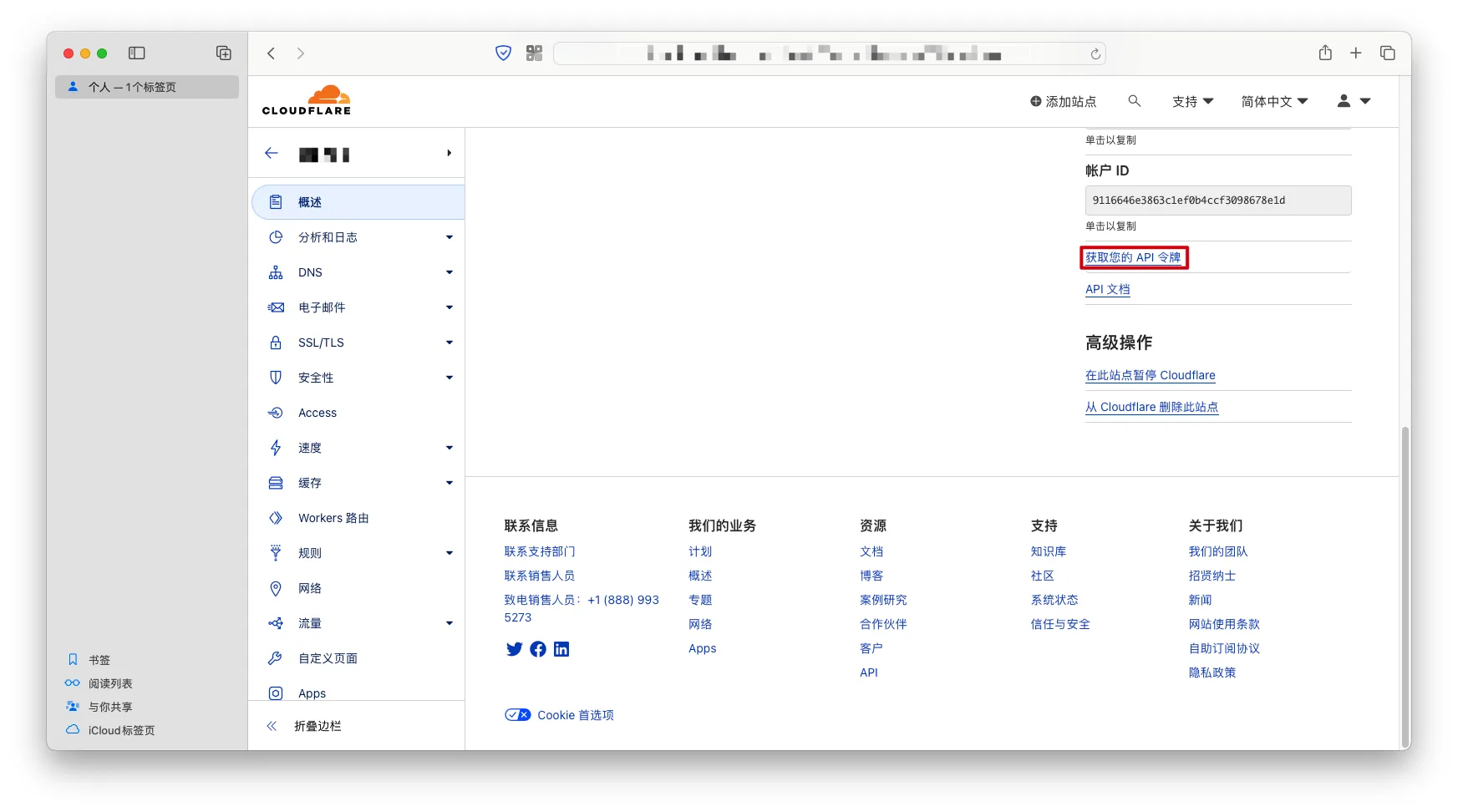The width and height of the screenshot is (1458, 812).
Task: Open a new tab group in sidebar
Action: point(224,53)
